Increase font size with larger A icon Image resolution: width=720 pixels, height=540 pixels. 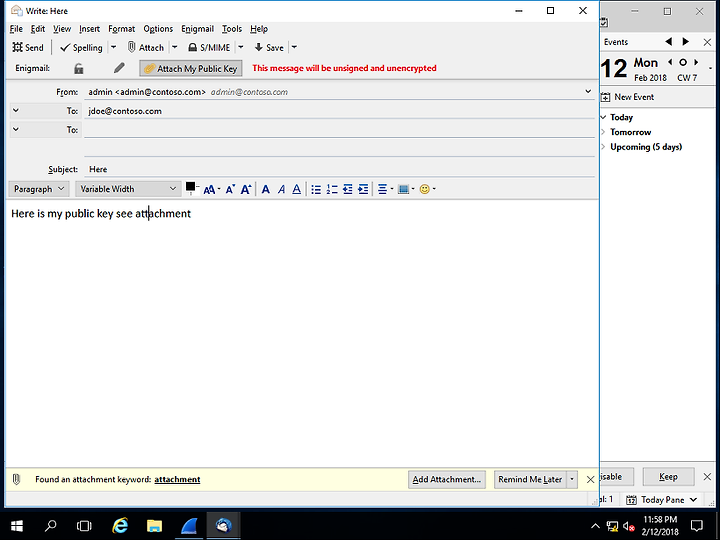pyautogui.click(x=246, y=189)
